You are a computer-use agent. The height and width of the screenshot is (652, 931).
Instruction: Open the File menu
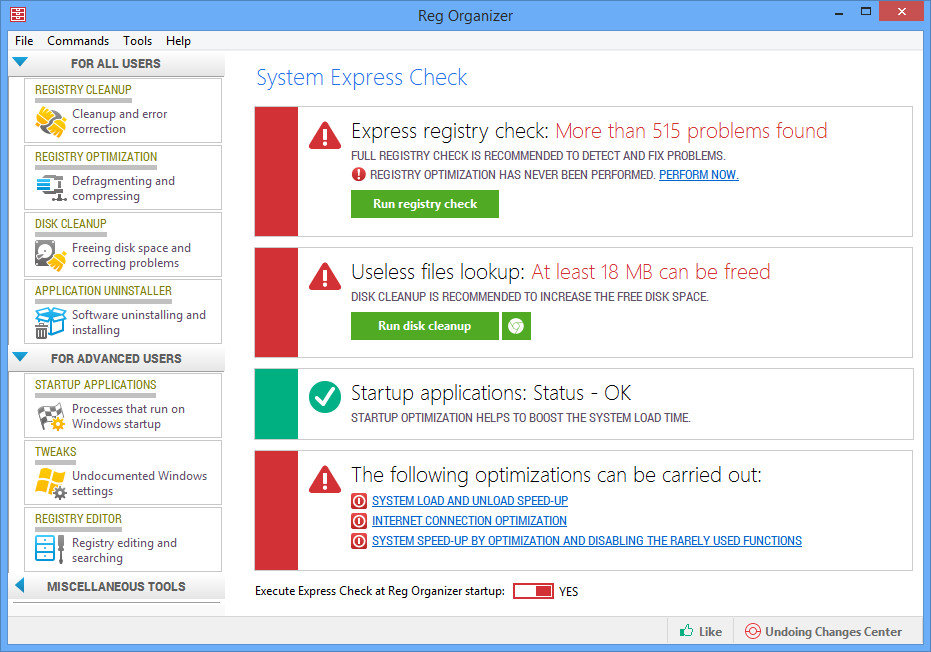click(24, 41)
